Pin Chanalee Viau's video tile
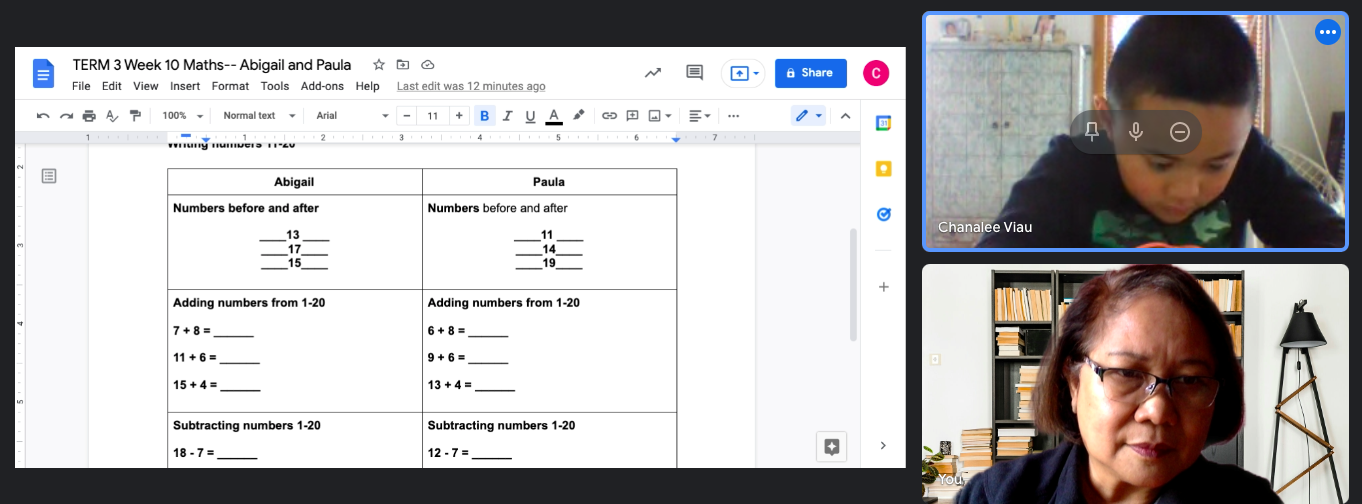The image size is (1362, 504). tap(1092, 132)
